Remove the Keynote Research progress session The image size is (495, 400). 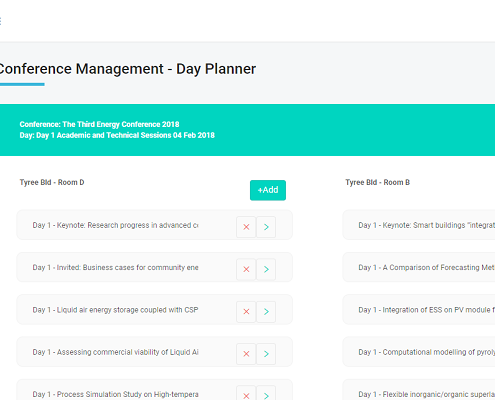point(246,227)
